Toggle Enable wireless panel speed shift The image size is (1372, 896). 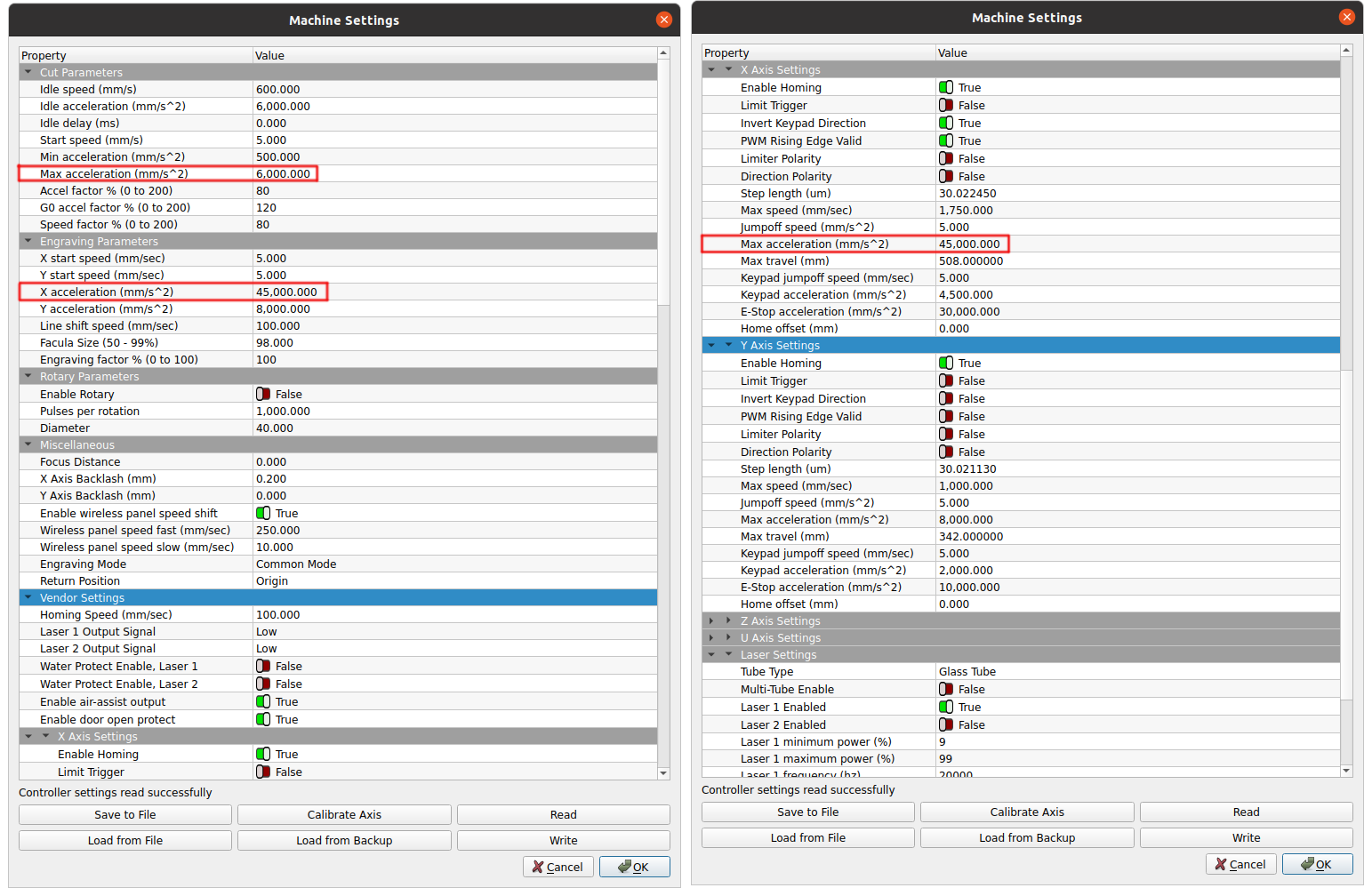click(x=263, y=513)
